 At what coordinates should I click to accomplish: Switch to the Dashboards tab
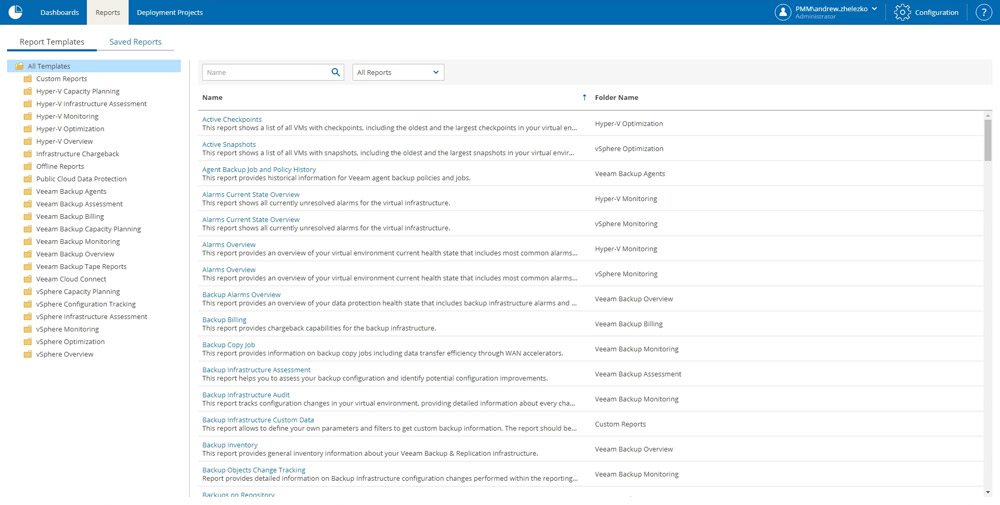click(x=59, y=12)
